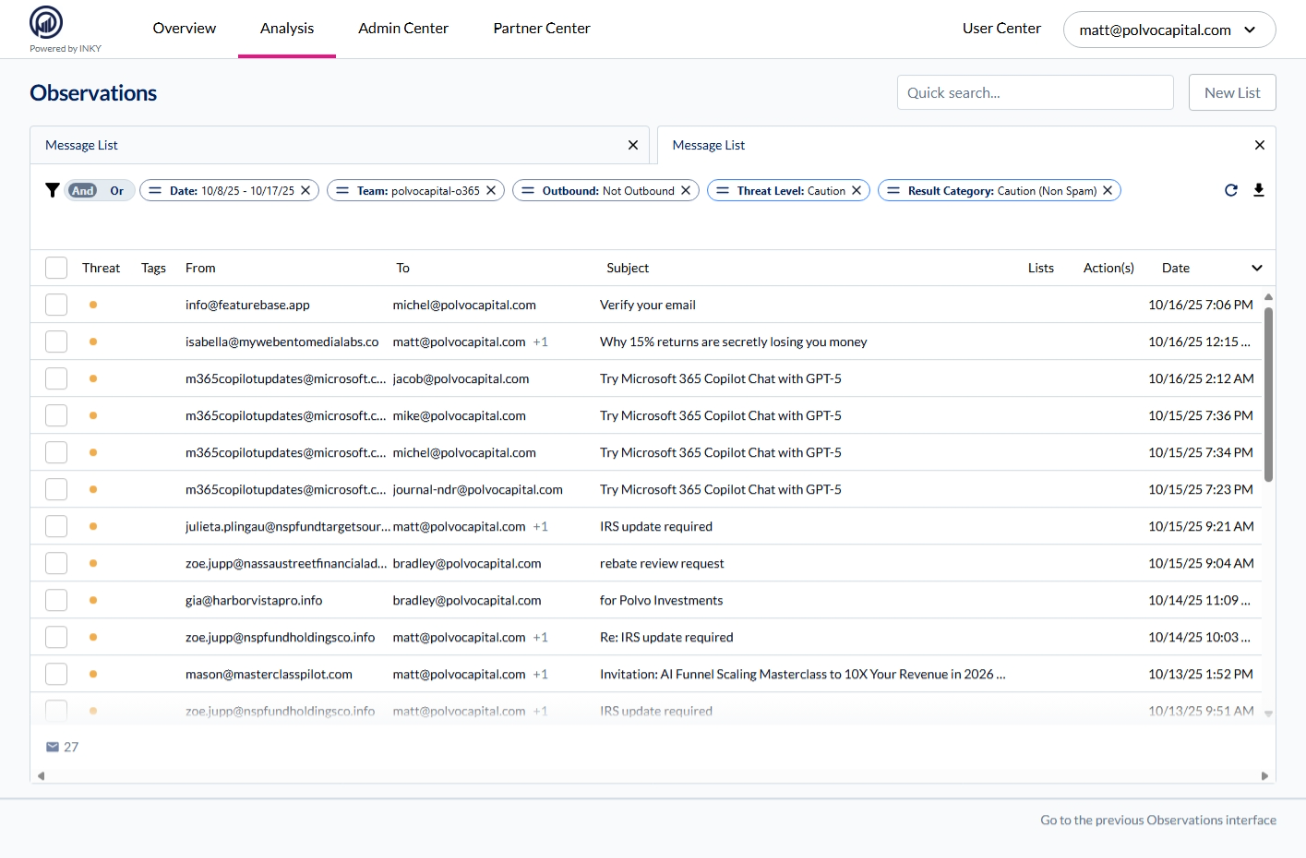Refresh the message list

coord(1231,191)
